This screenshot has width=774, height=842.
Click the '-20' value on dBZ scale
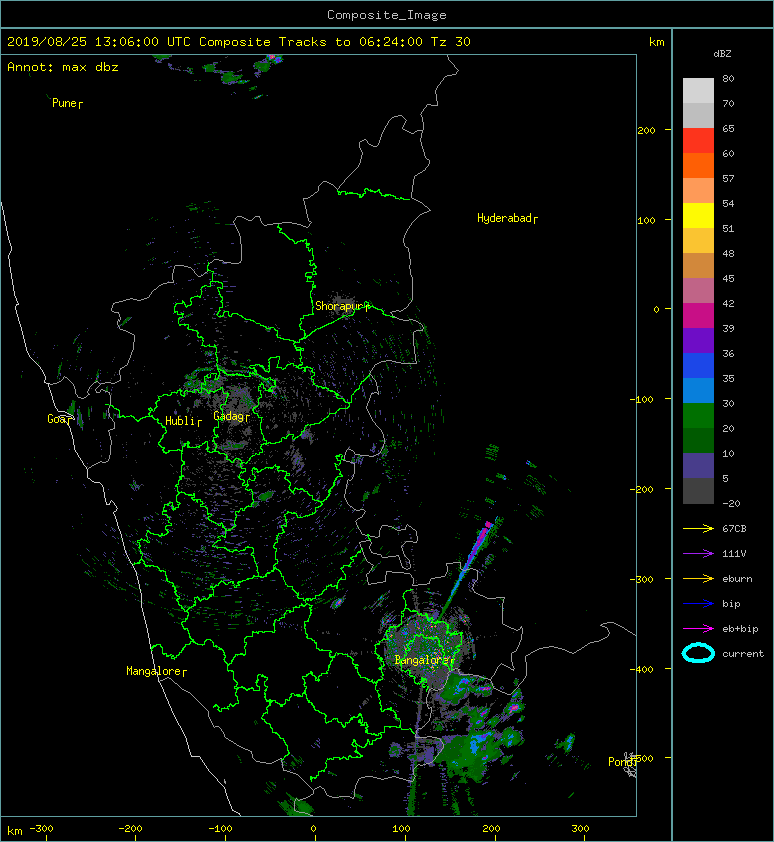coord(731,503)
